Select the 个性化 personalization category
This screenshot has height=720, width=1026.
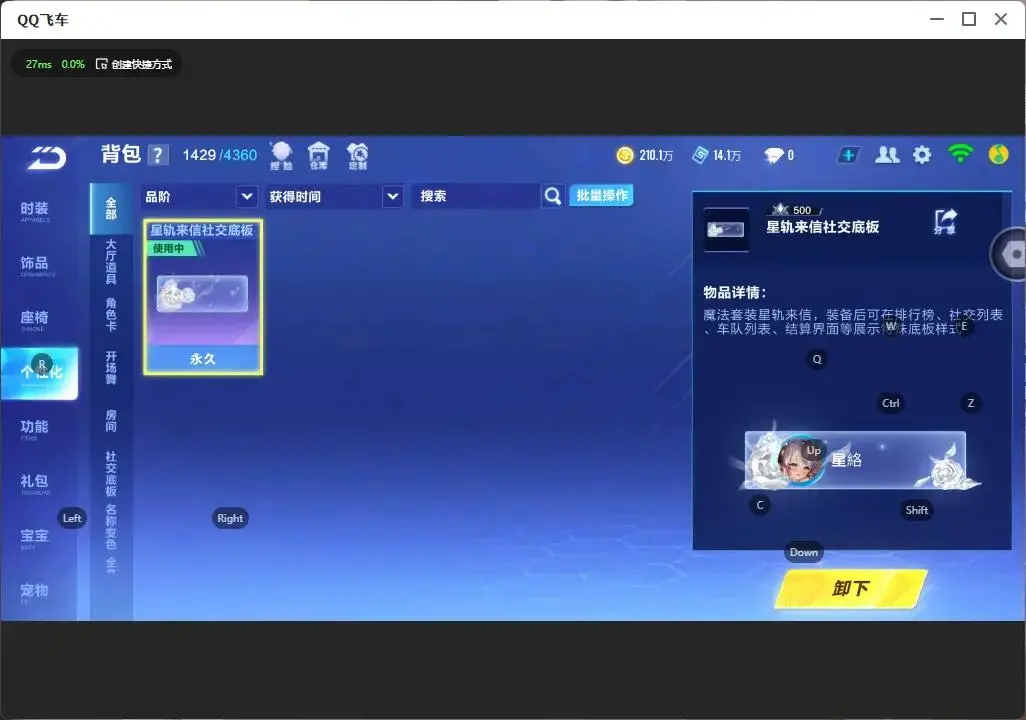tap(40, 373)
